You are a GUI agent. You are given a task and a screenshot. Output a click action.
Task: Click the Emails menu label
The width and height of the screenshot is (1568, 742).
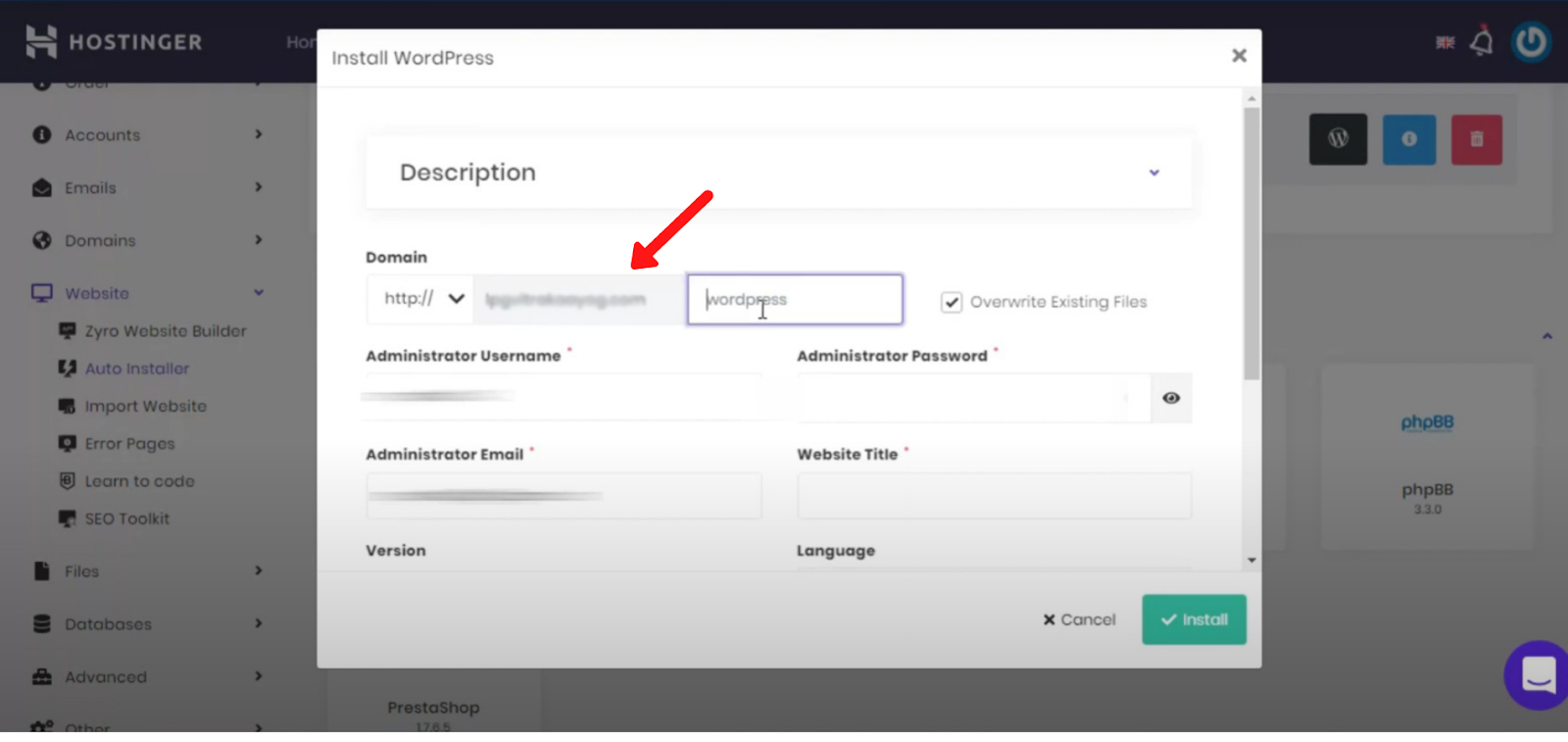tap(90, 188)
